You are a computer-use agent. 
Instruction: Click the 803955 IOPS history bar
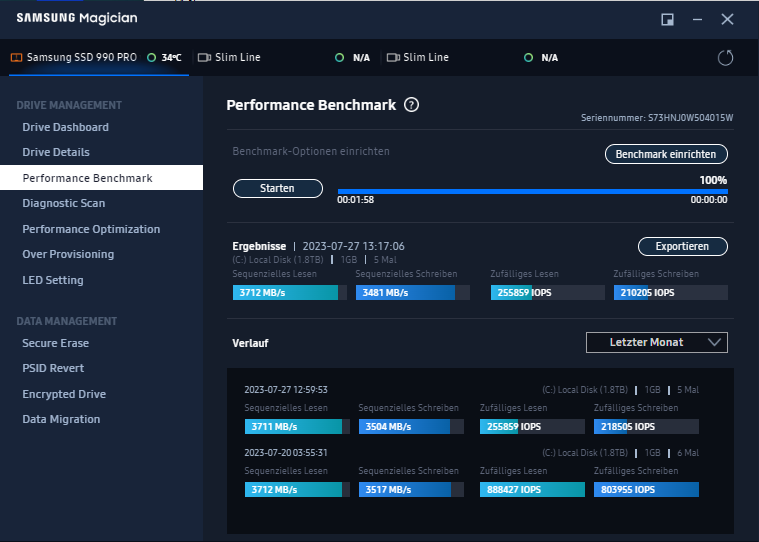(646, 489)
